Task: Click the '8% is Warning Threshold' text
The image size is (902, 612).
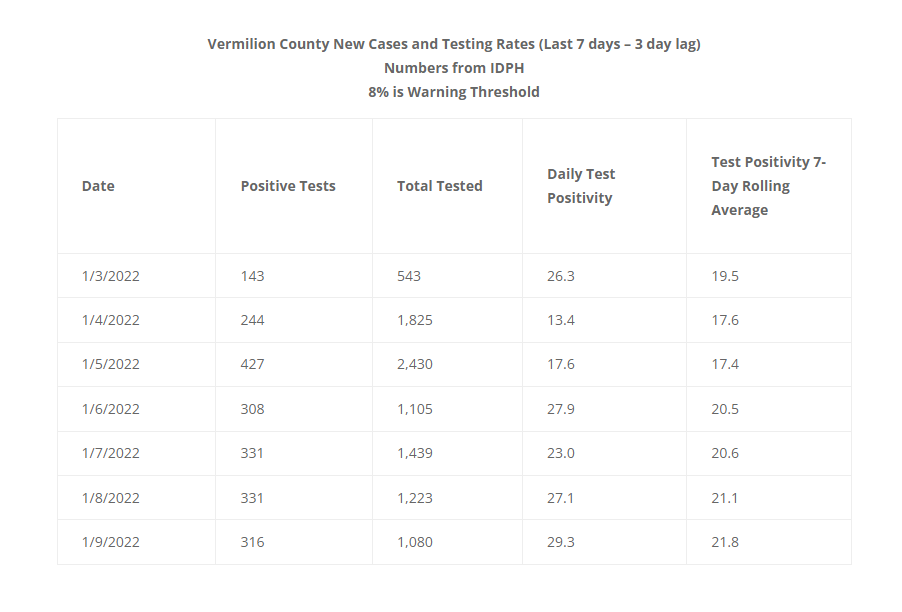Action: click(x=454, y=92)
